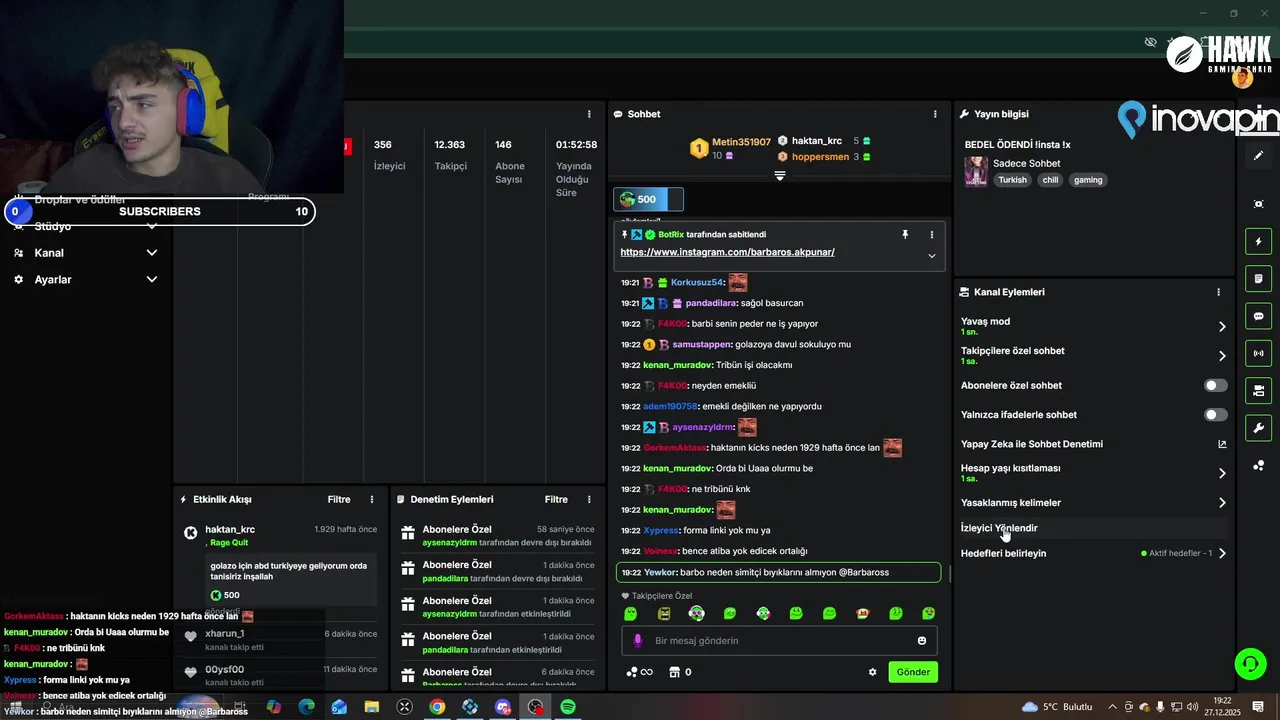Click the purple microphone icon in message box

pos(638,640)
